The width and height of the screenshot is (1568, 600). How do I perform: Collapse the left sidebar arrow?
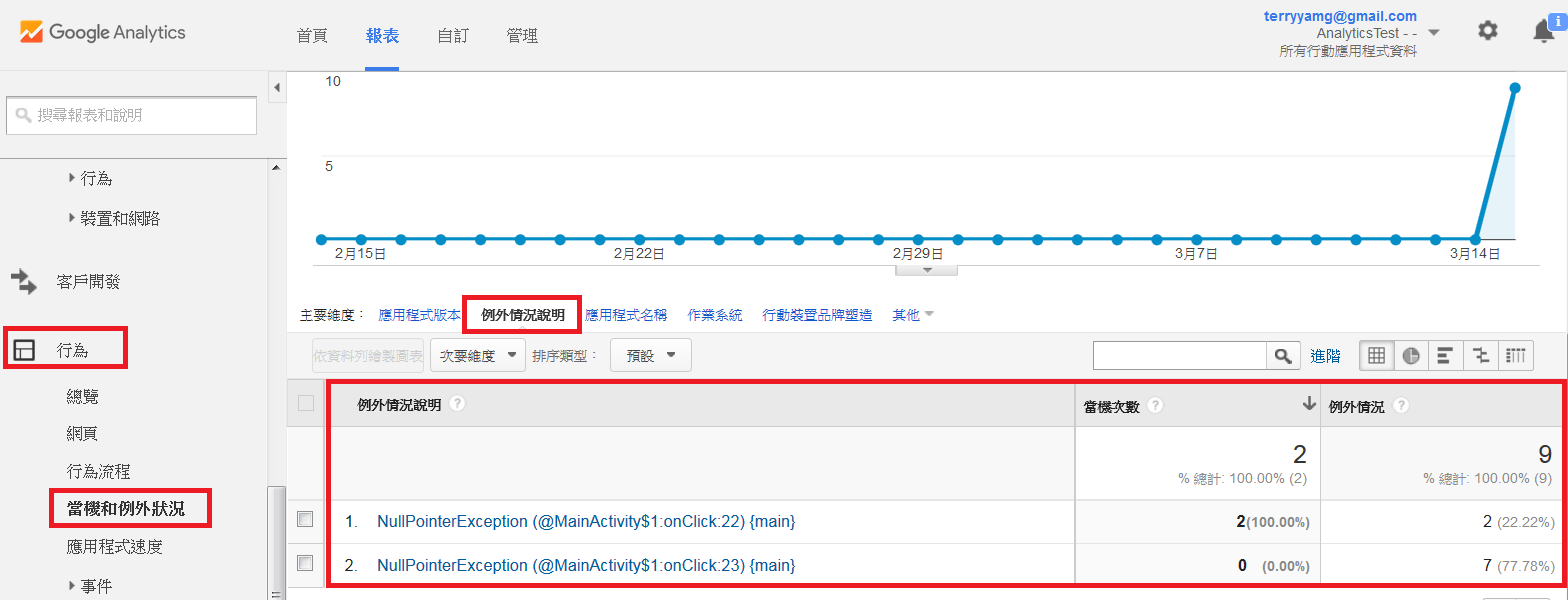coord(277,88)
